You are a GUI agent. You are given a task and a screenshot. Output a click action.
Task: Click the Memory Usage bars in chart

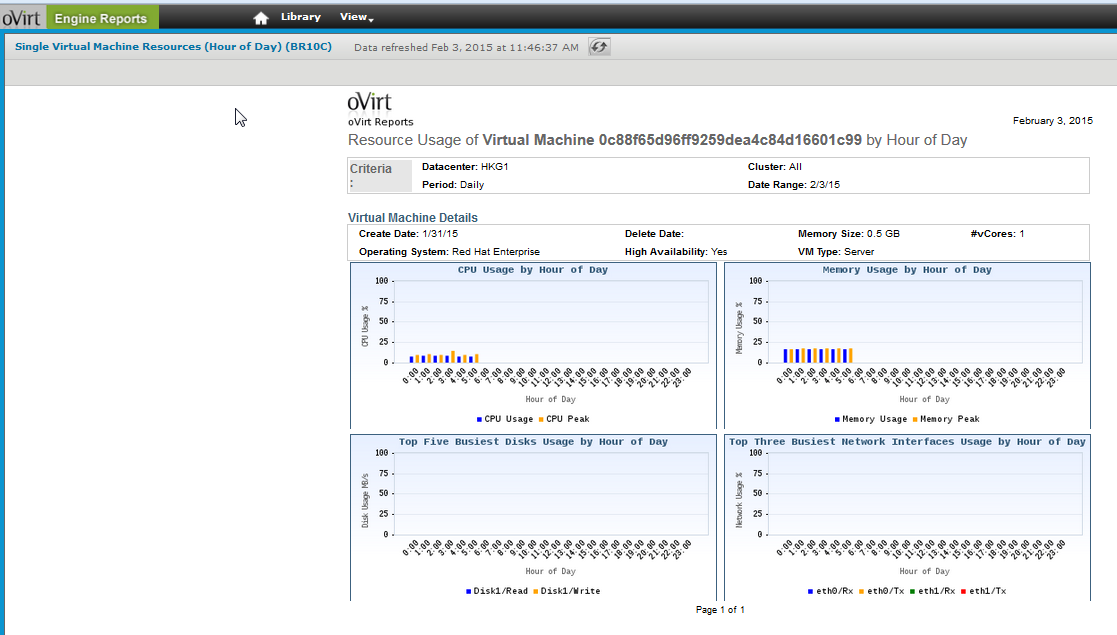[x=817, y=355]
